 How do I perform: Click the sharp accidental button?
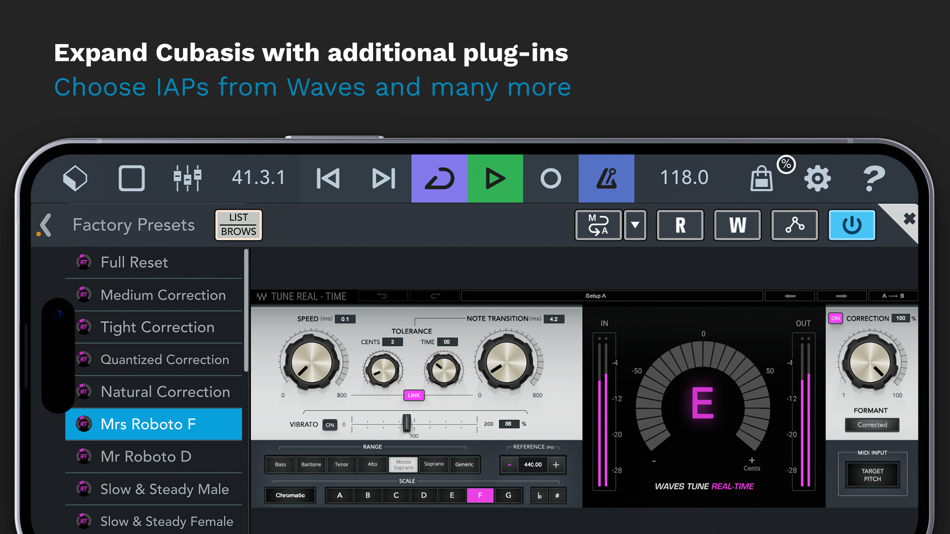click(557, 495)
